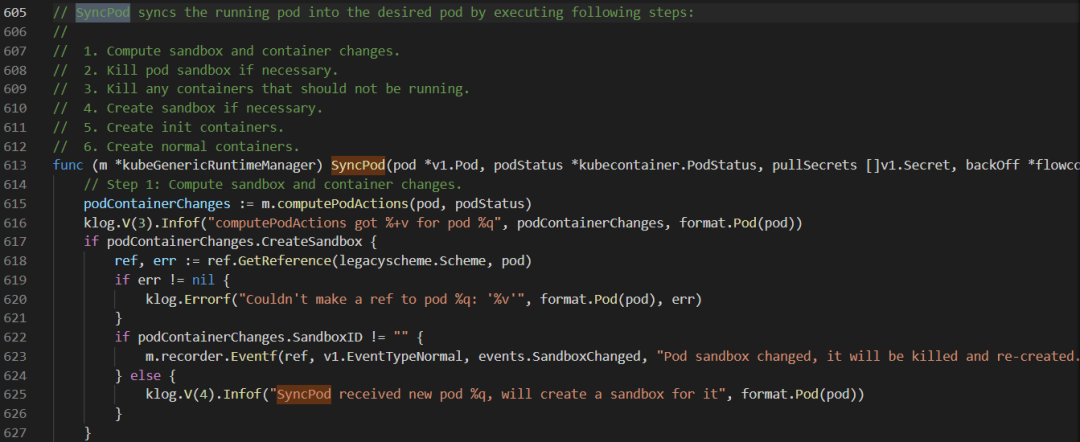The width and height of the screenshot is (1080, 442).
Task: Click line number 607 in the gutter
Action: pyautogui.click(x=14, y=52)
